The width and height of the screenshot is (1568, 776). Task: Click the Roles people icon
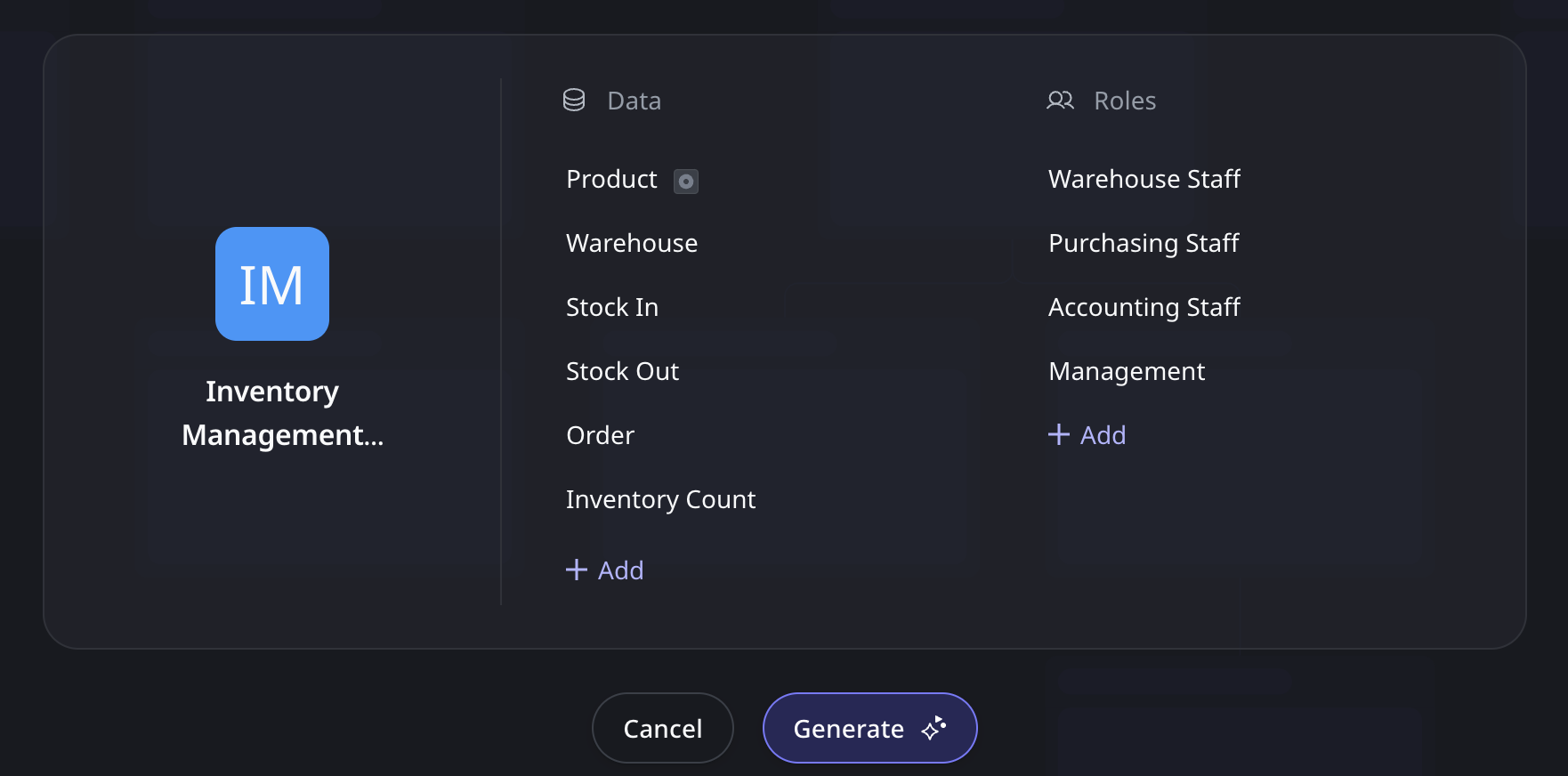pyautogui.click(x=1060, y=101)
